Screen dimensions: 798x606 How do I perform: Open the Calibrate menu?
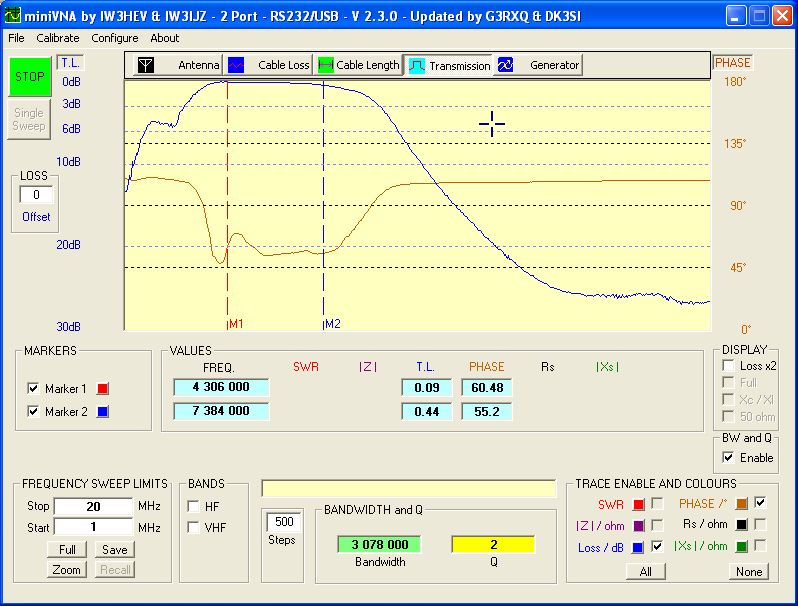click(58, 38)
